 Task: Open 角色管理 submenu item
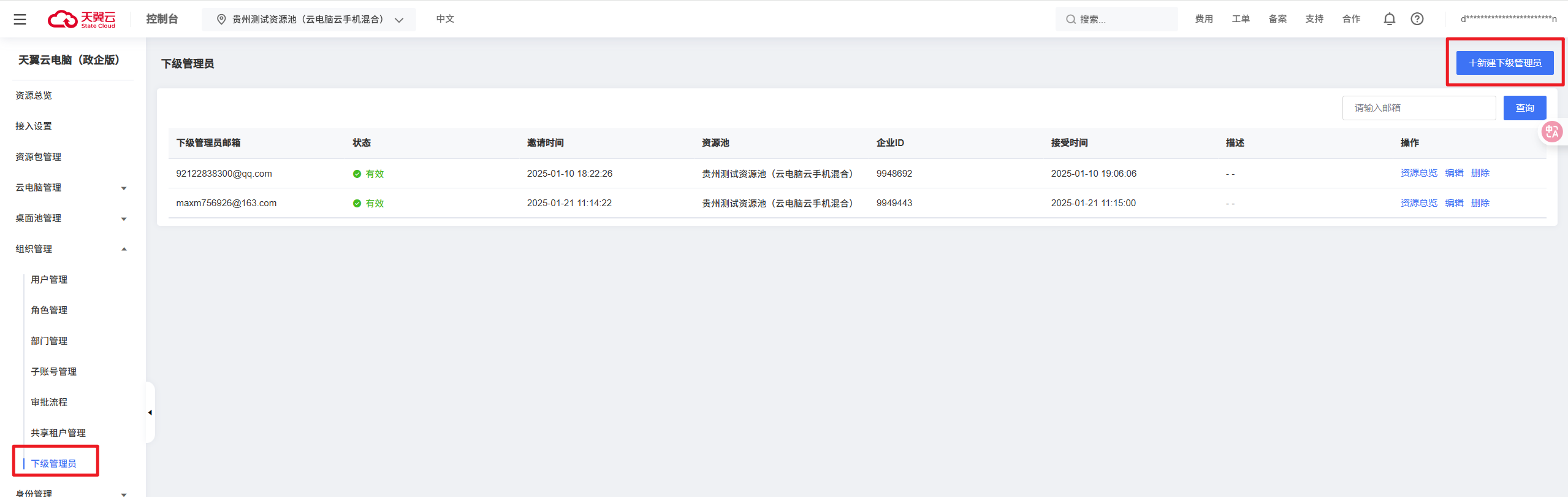49,310
